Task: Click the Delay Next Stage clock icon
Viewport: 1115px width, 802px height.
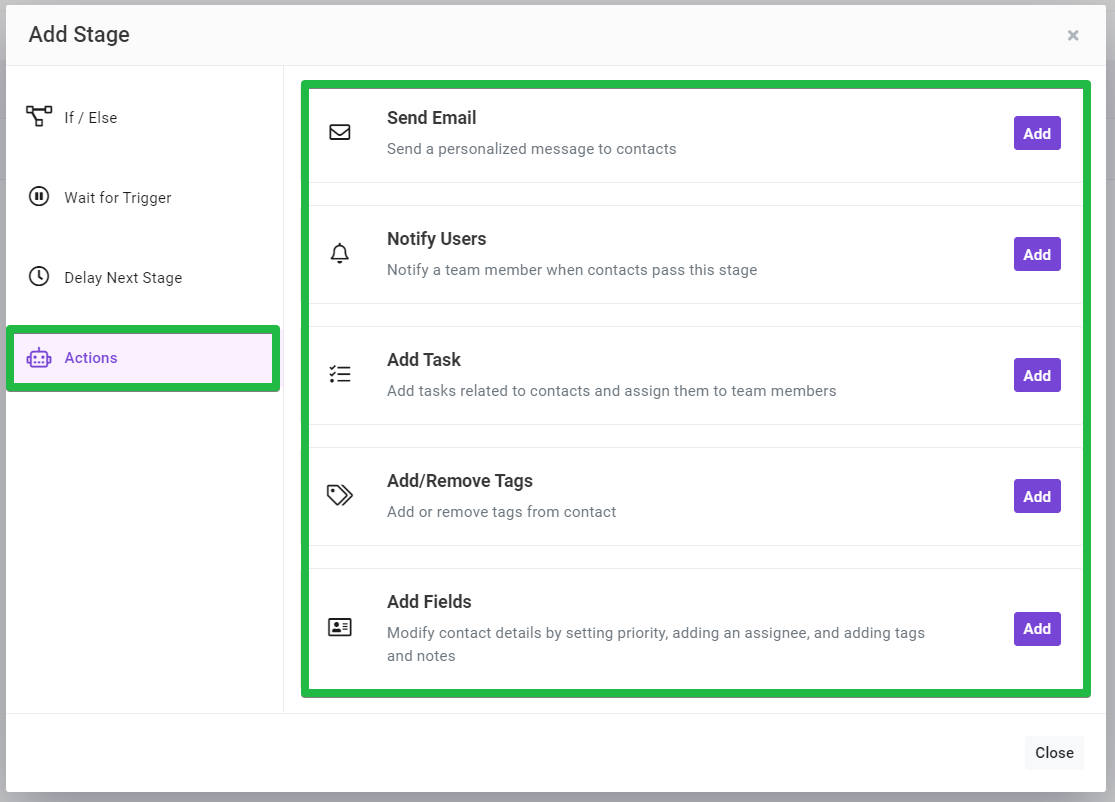Action: 39,277
